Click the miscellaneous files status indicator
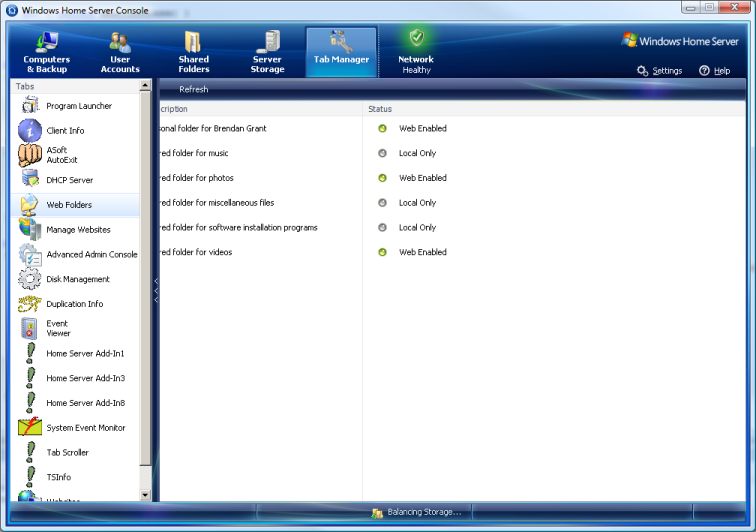Screen dimensions: 756x532 [382, 203]
